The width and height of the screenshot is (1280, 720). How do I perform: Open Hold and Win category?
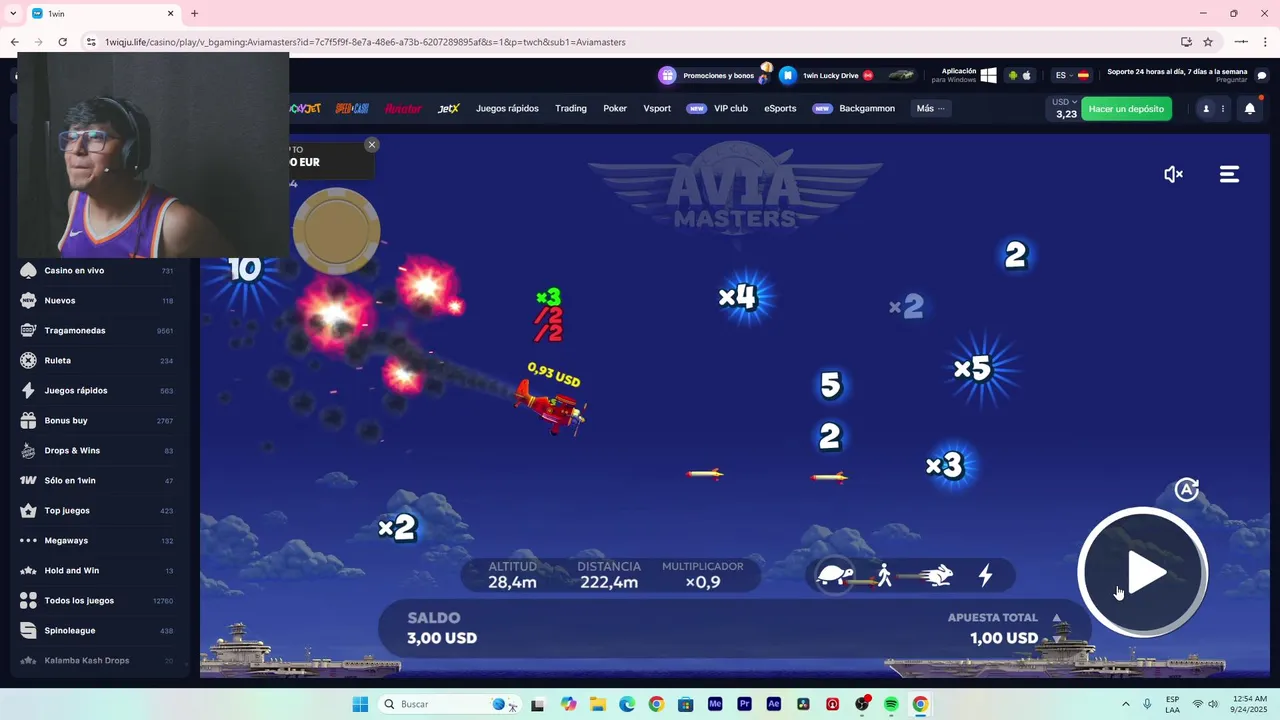point(97,570)
